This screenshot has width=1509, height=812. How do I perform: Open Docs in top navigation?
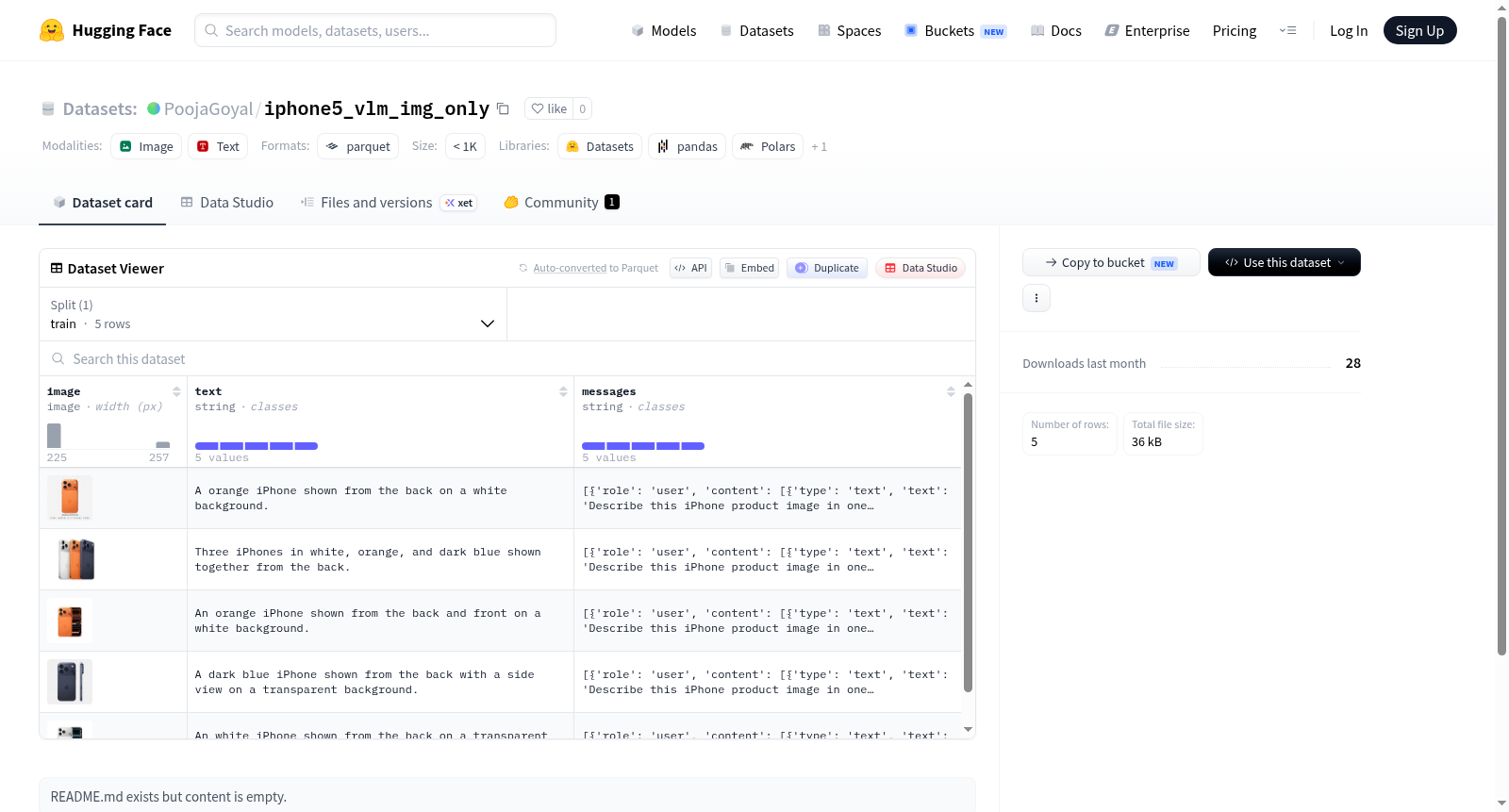coord(1056,30)
